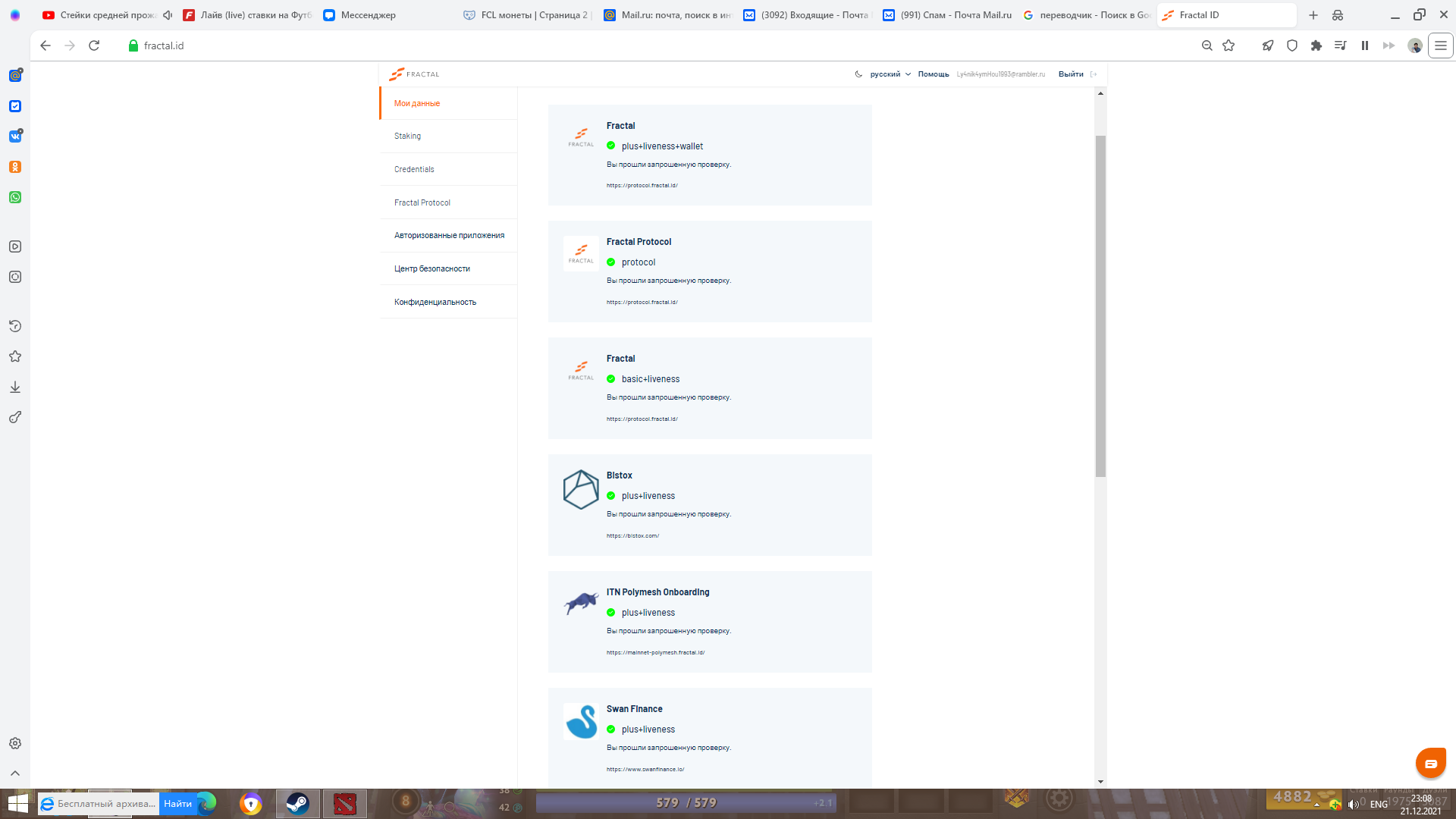Open a new browser tab
The width and height of the screenshot is (1456, 819).
(x=1313, y=15)
